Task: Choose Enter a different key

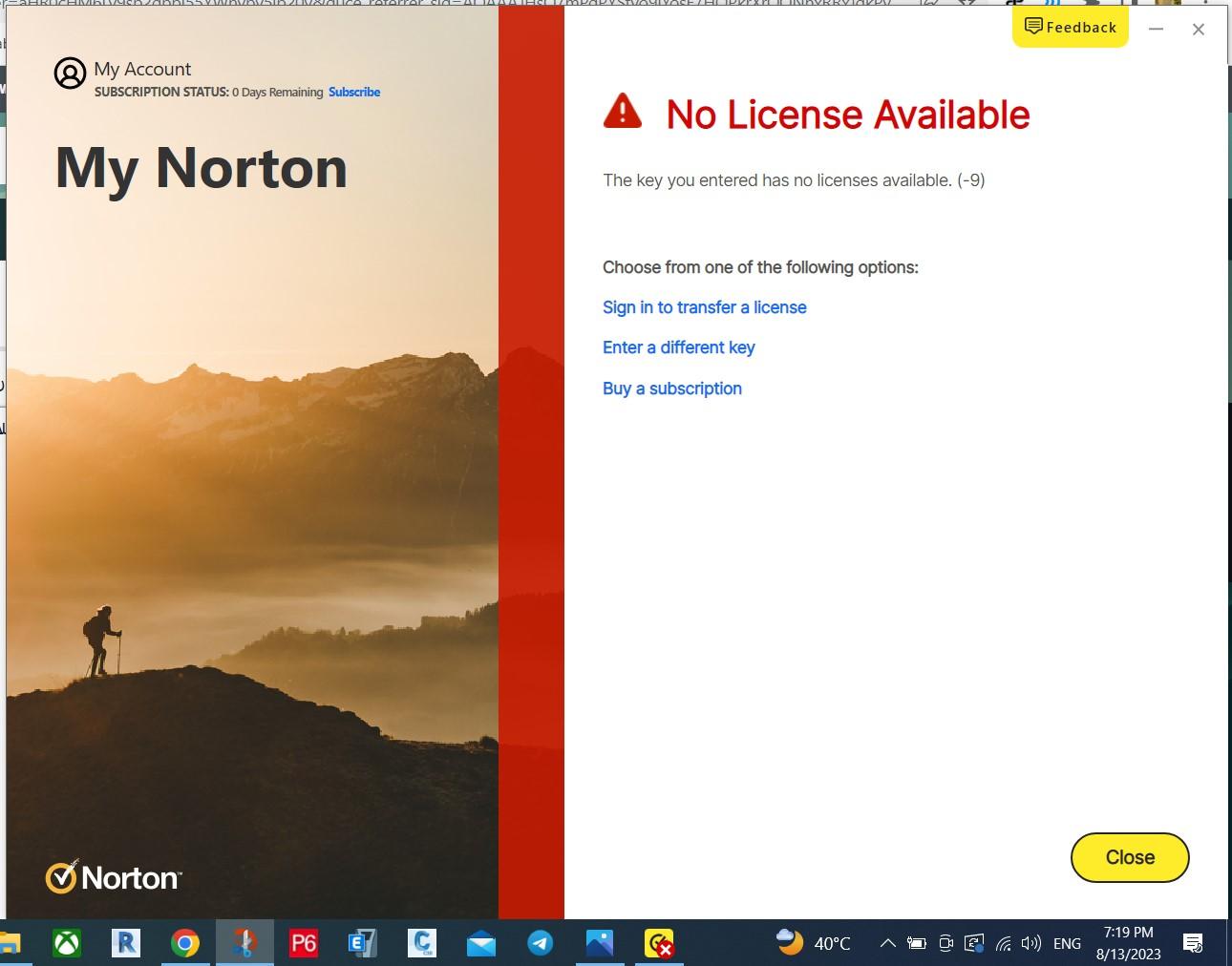Action: (x=679, y=347)
